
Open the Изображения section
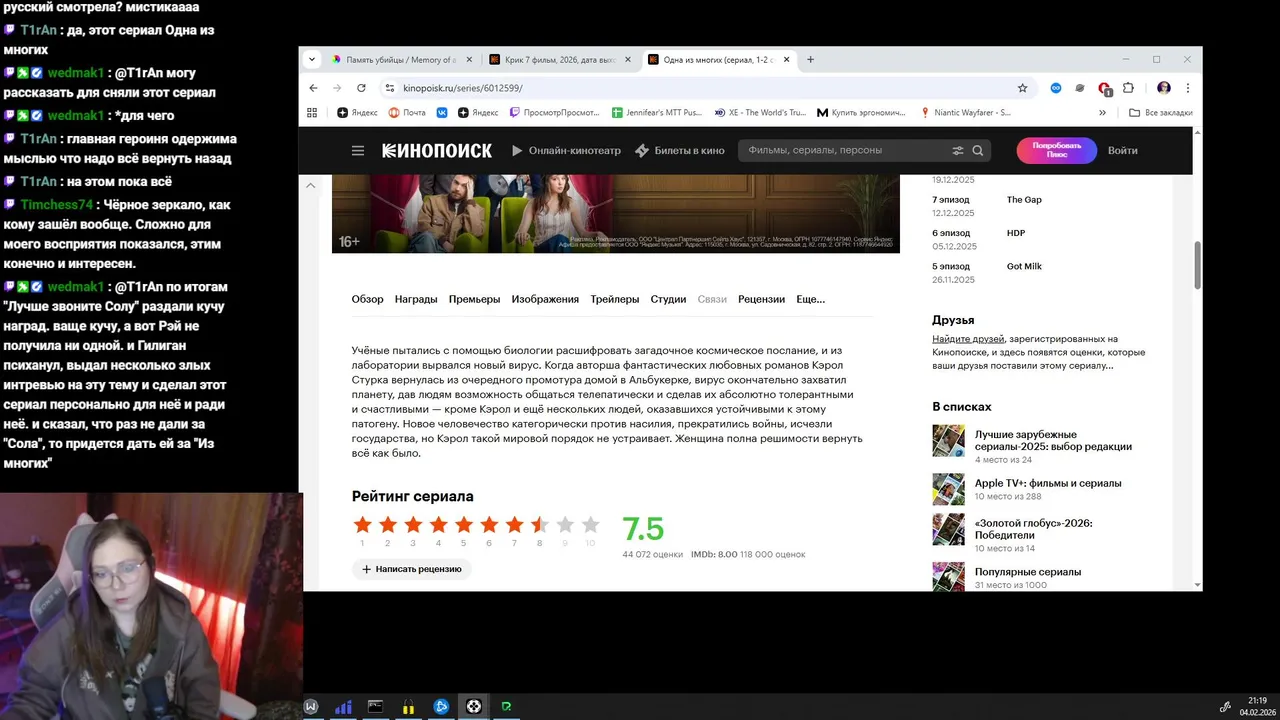click(545, 299)
